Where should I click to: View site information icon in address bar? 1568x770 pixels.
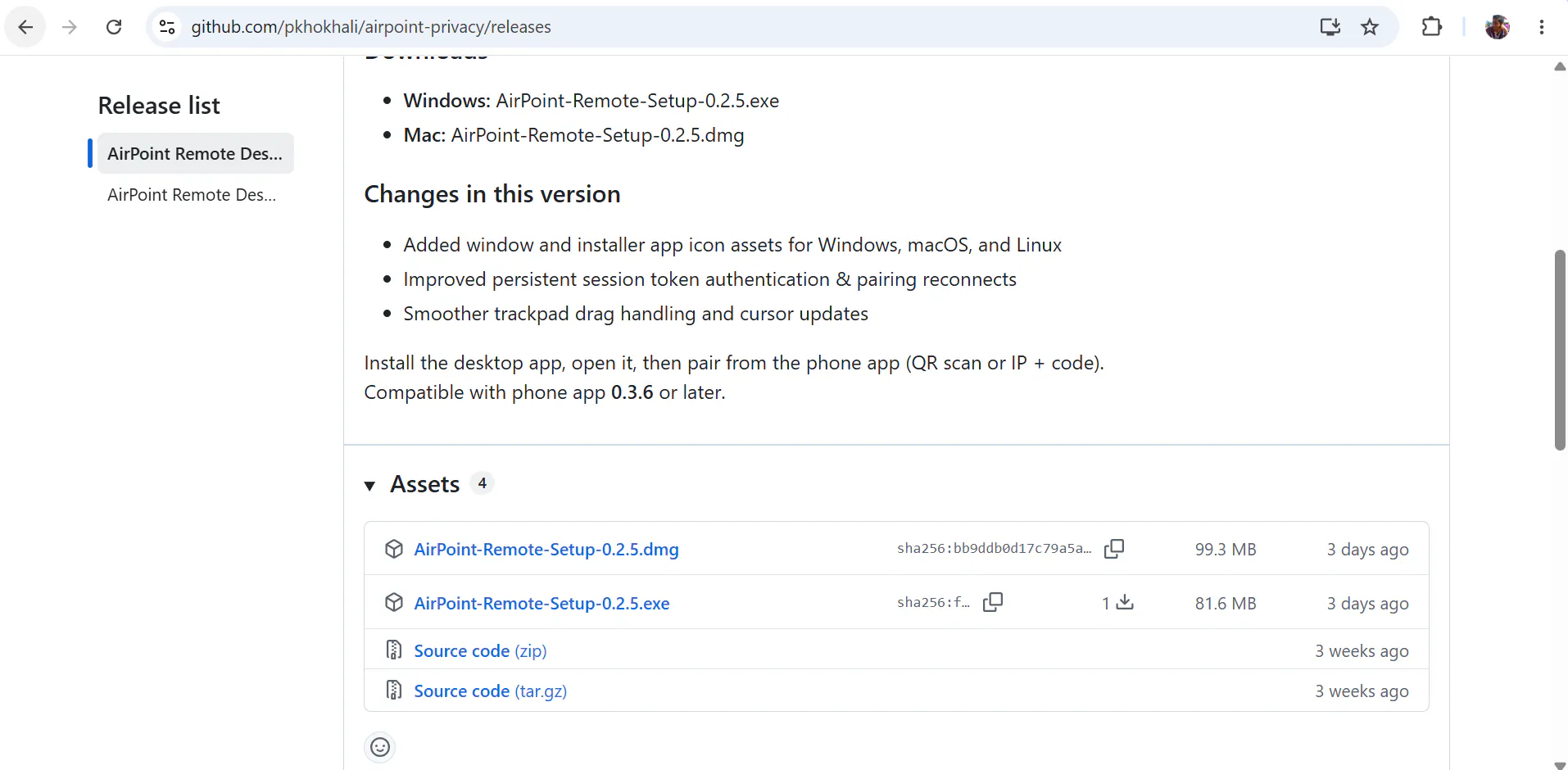coord(167,27)
